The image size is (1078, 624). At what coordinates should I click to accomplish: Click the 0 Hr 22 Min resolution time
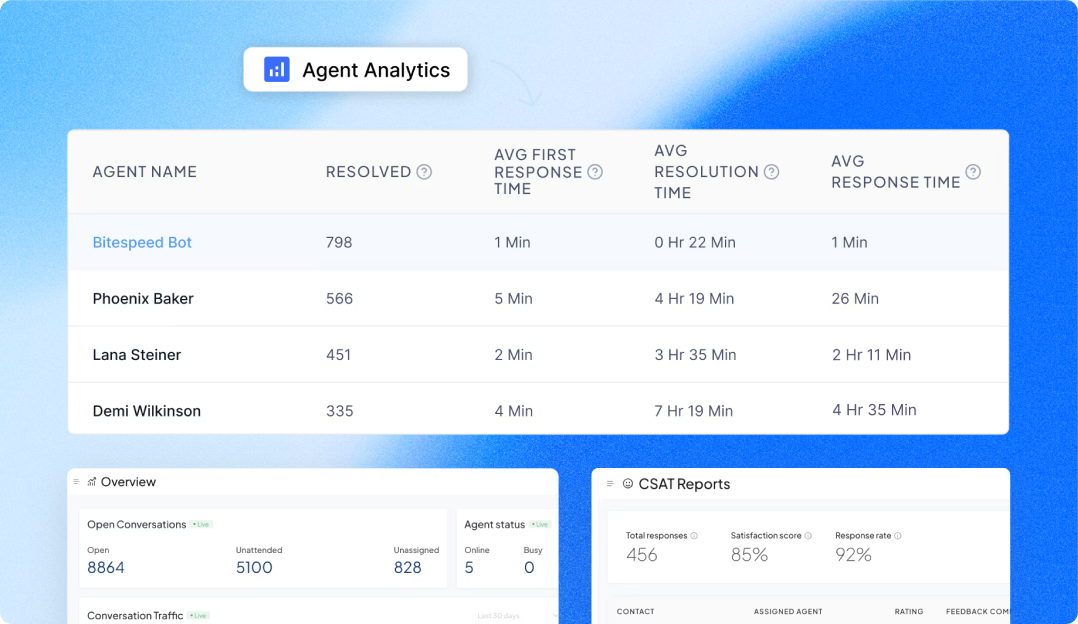tap(695, 243)
